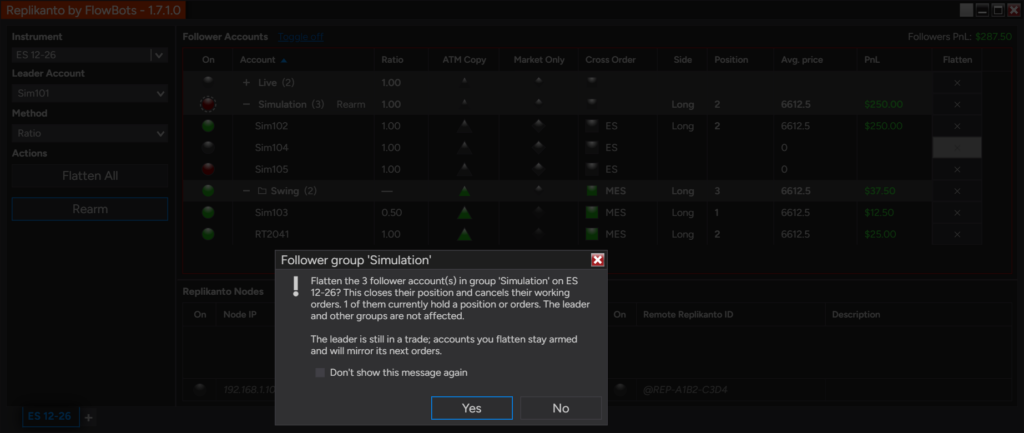Image resolution: width=1024 pixels, height=433 pixels.
Task: Click the PnL column header
Action: (x=872, y=60)
